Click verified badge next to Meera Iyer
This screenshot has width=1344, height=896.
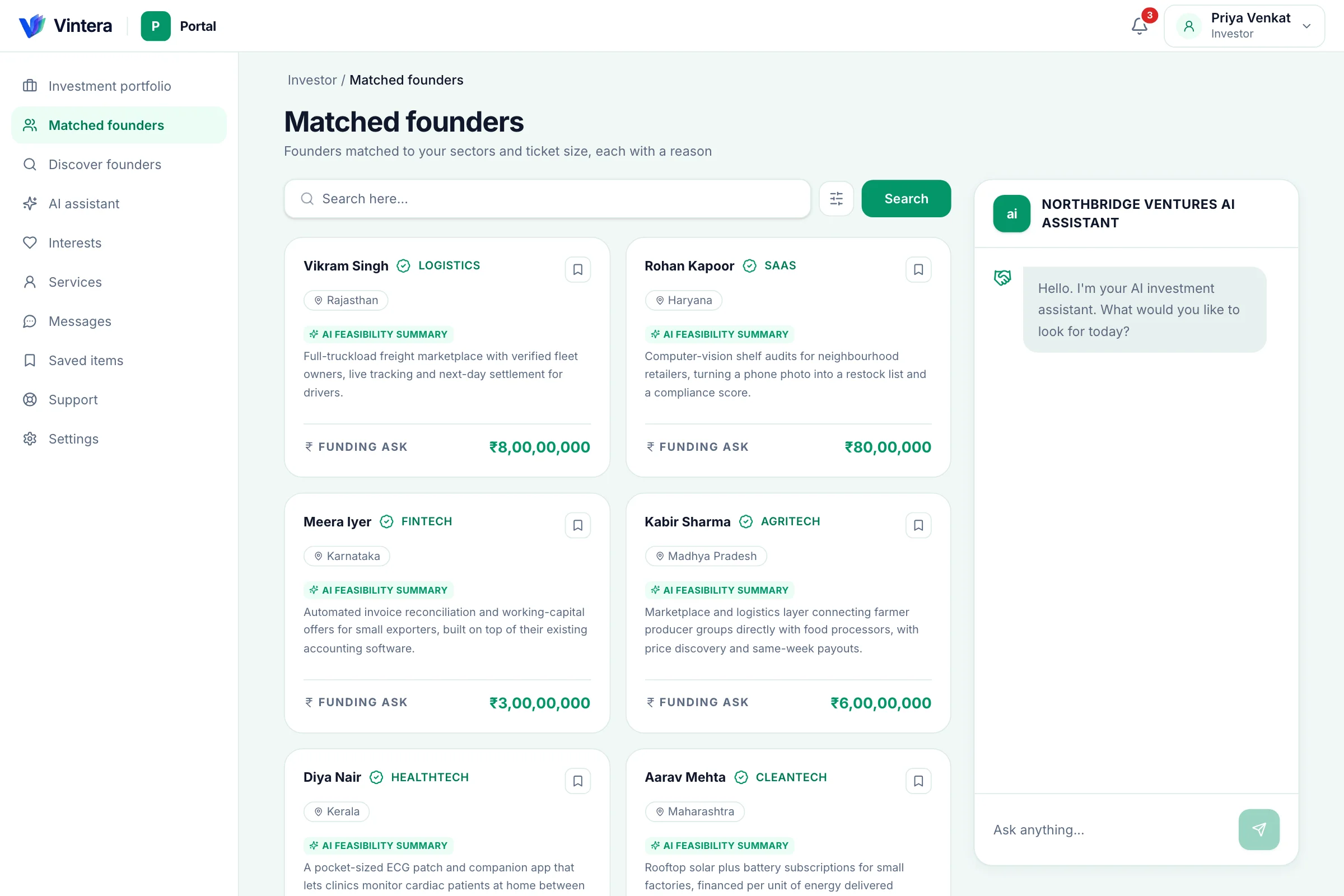(x=387, y=522)
